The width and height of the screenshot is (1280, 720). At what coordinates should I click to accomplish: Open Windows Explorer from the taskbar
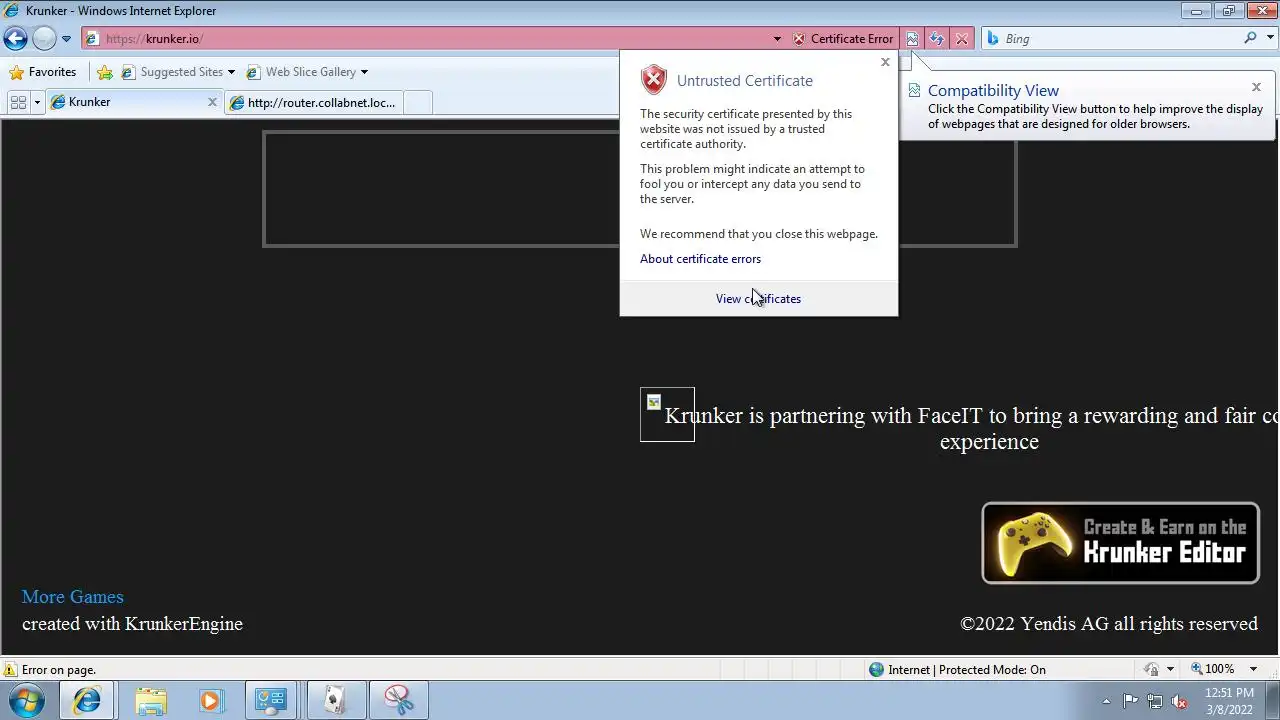click(151, 701)
